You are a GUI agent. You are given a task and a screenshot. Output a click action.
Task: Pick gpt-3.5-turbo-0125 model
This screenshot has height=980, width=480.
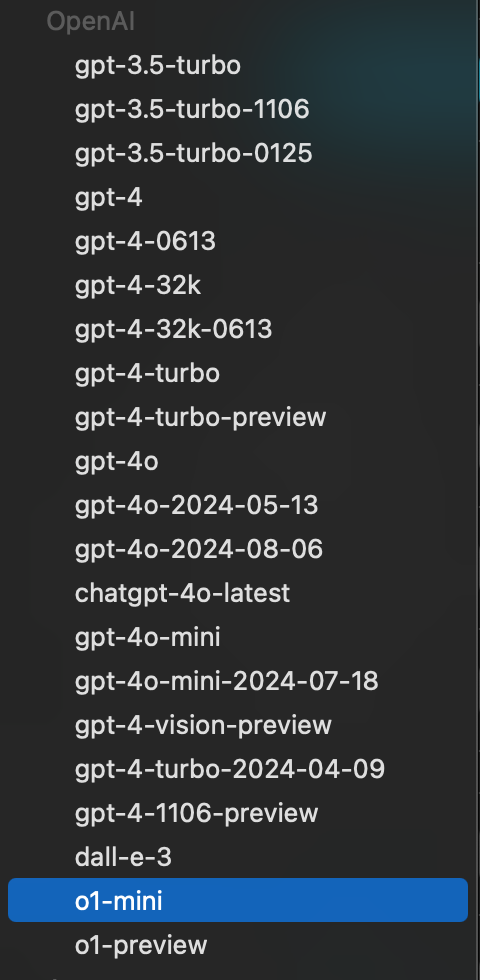tap(238, 154)
